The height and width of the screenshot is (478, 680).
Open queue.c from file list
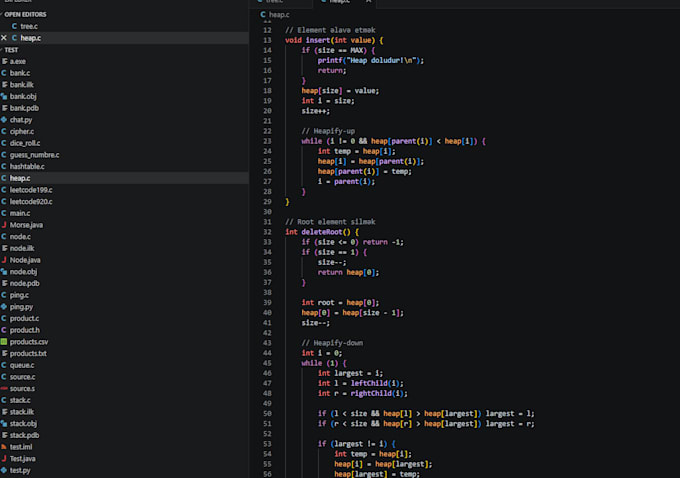click(22, 365)
